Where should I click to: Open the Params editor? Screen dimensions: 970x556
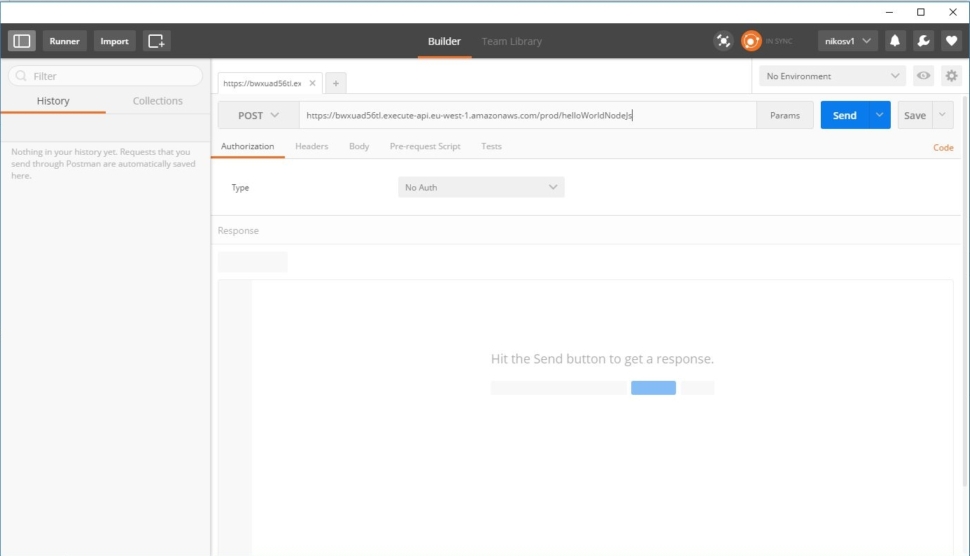tap(784, 115)
